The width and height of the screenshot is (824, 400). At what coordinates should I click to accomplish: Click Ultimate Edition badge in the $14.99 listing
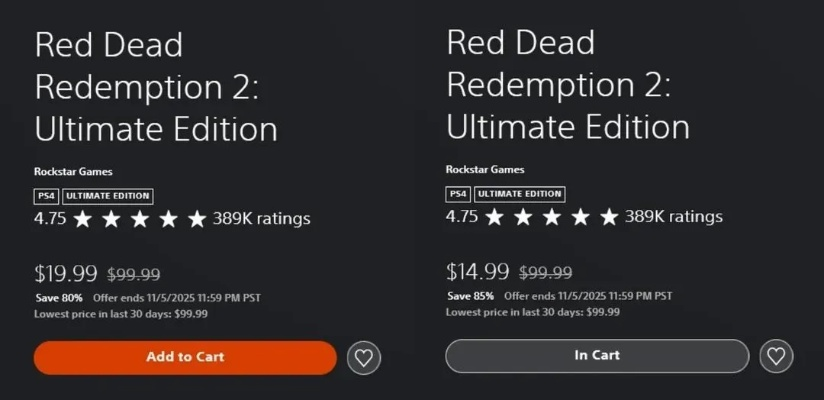[520, 194]
